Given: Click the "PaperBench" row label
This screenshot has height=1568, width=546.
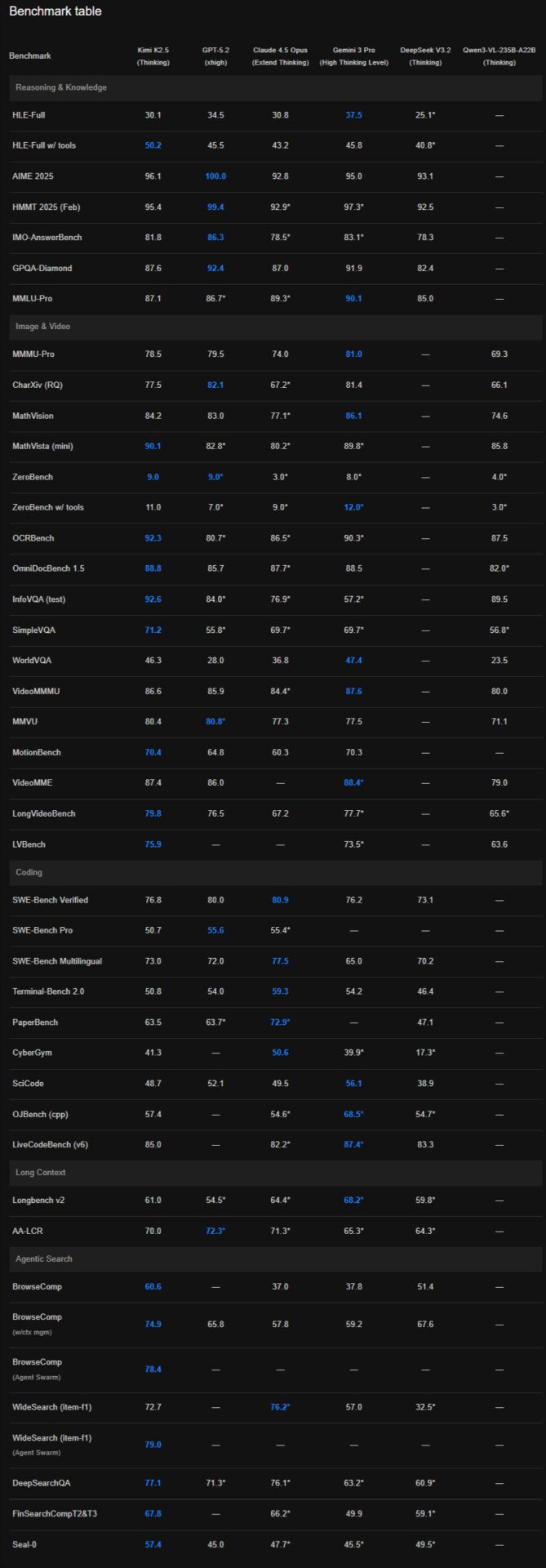Looking at the screenshot, I should click(35, 1023).
